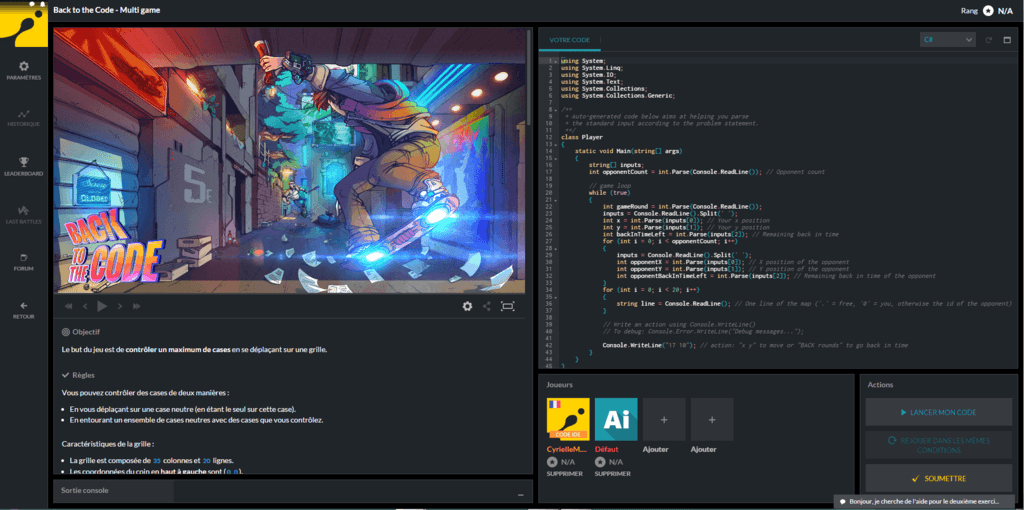Click the Retour back arrow
Viewport: 1024px width, 510px height.
point(24,310)
